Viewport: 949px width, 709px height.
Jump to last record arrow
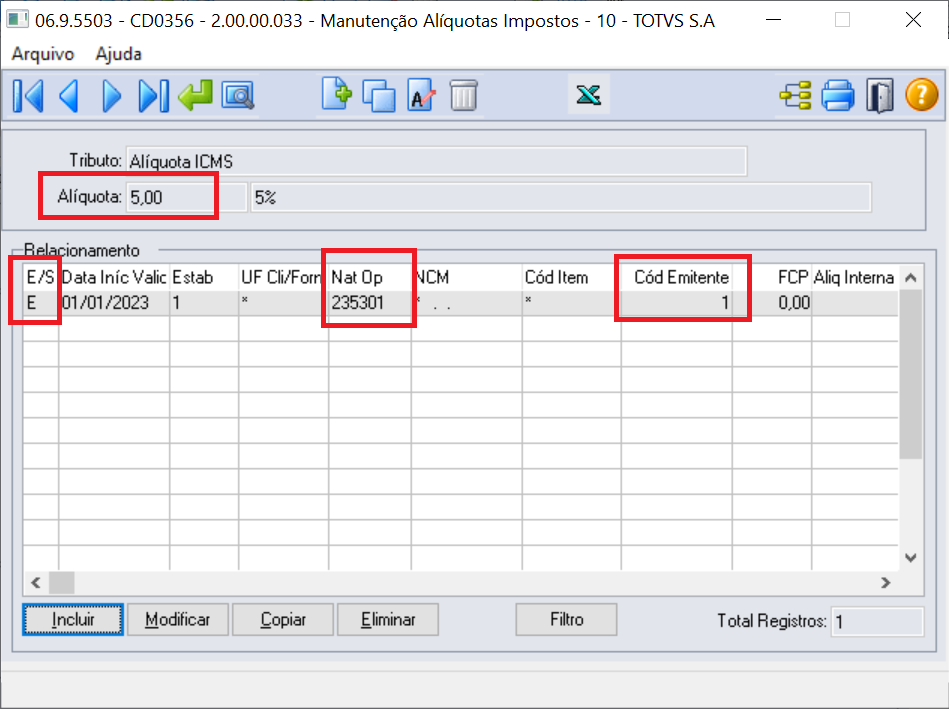click(153, 96)
